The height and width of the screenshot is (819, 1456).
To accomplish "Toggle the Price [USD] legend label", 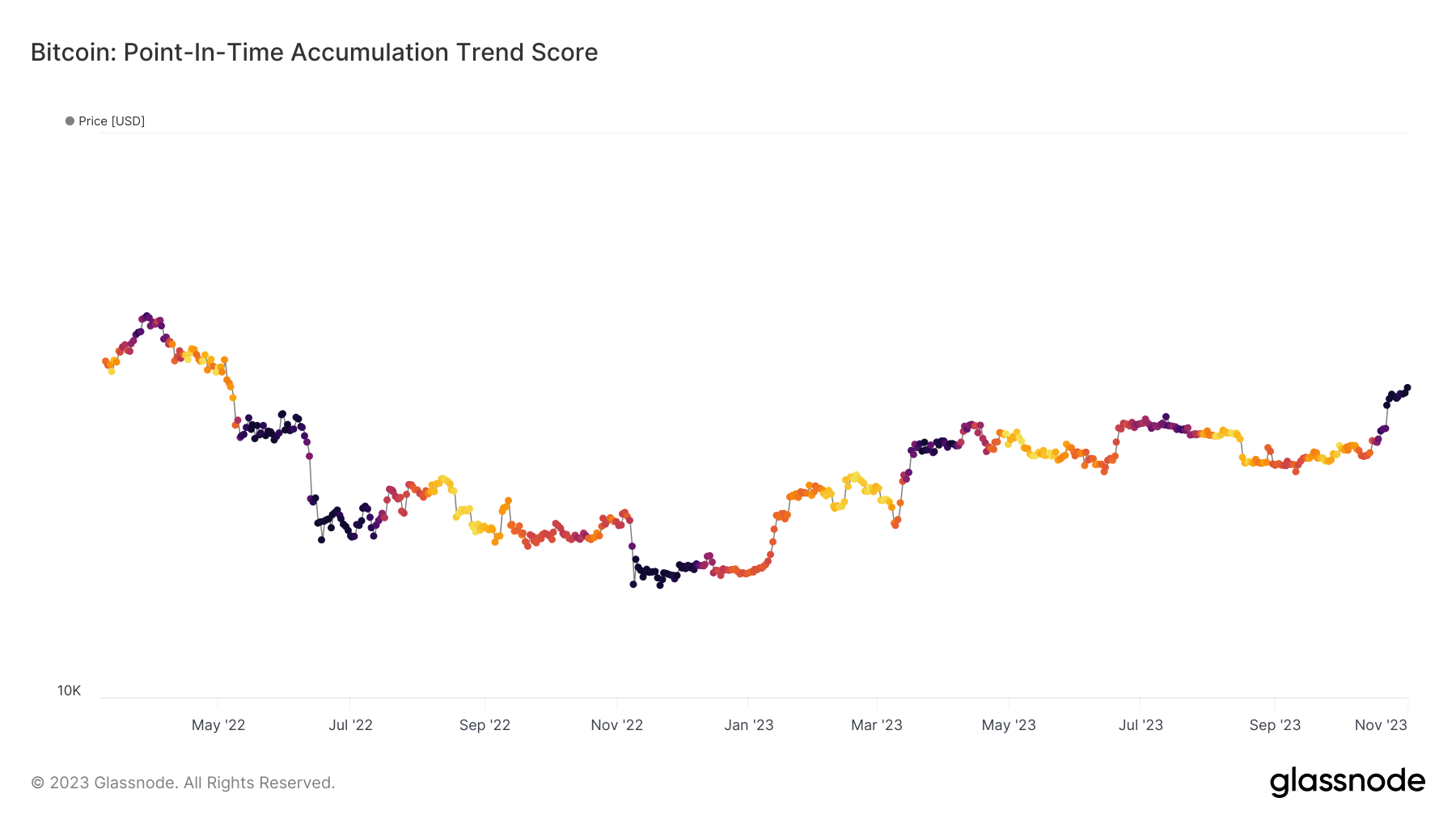I will (x=112, y=121).
